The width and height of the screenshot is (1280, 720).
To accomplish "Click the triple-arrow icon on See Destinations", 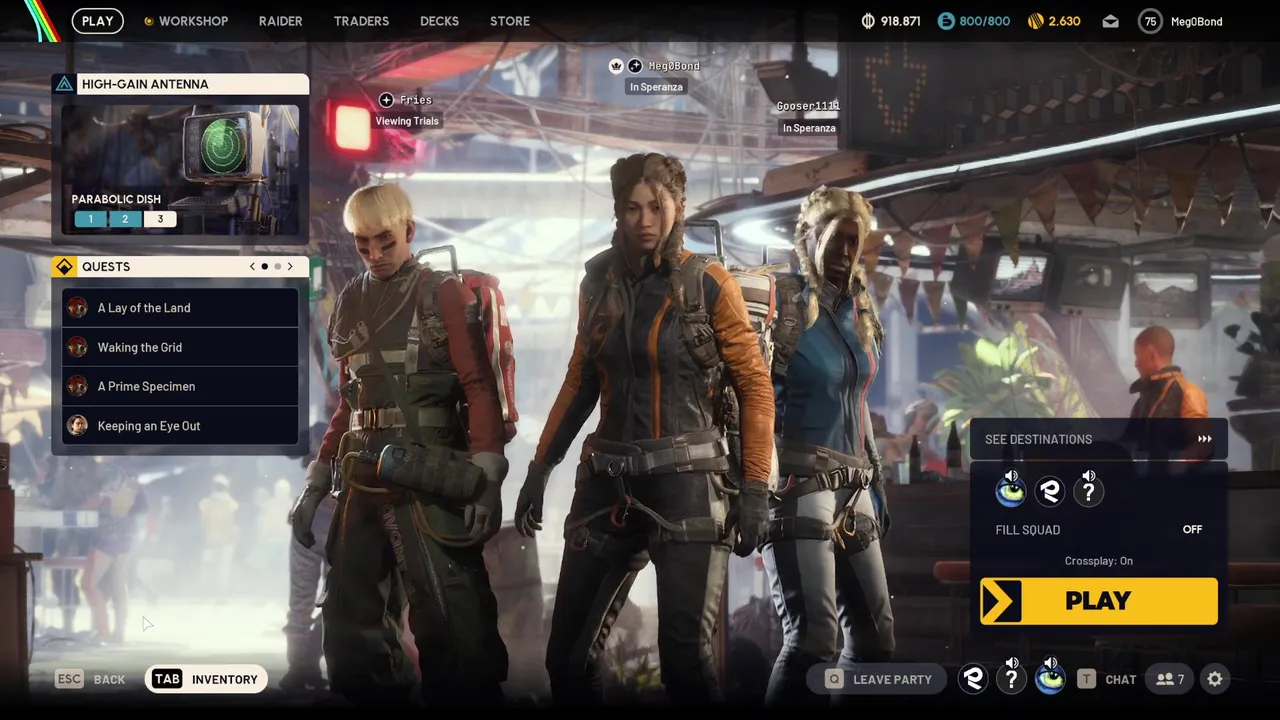I will click(x=1204, y=439).
